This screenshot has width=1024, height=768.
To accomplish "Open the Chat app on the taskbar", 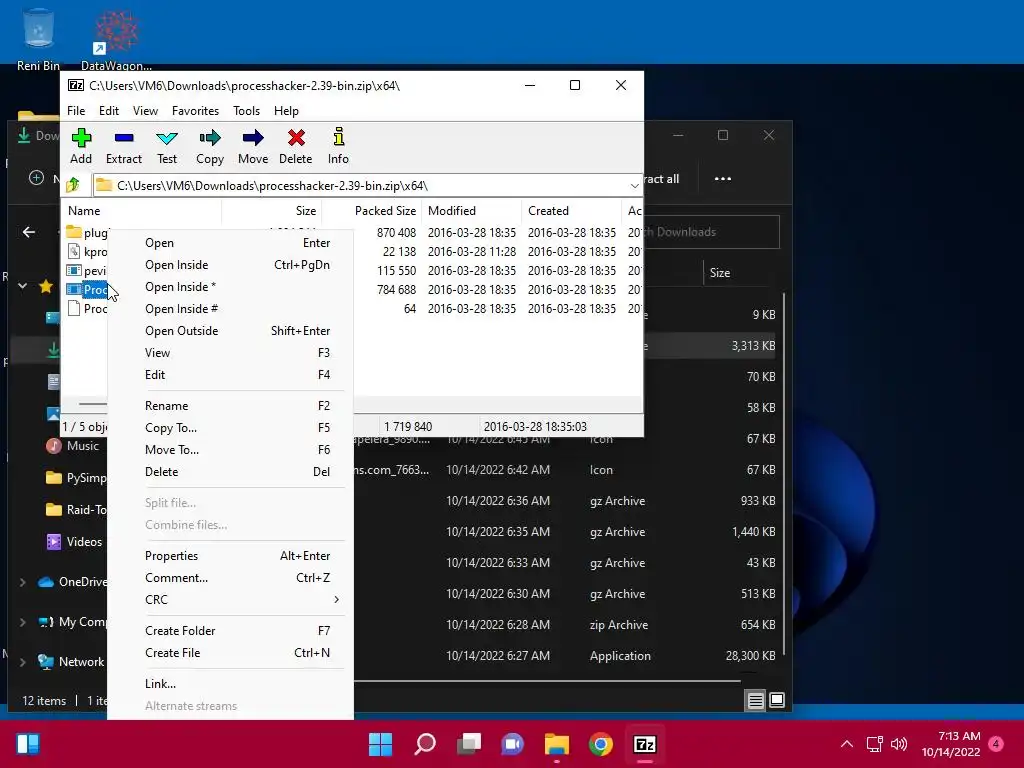I will tap(513, 744).
